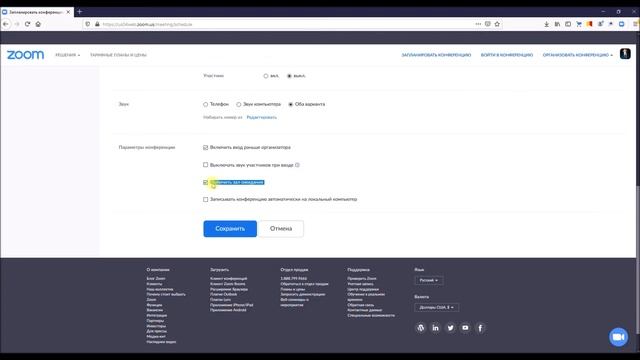Choose 'Телефон' audio option
640x360 pixels.
point(205,104)
